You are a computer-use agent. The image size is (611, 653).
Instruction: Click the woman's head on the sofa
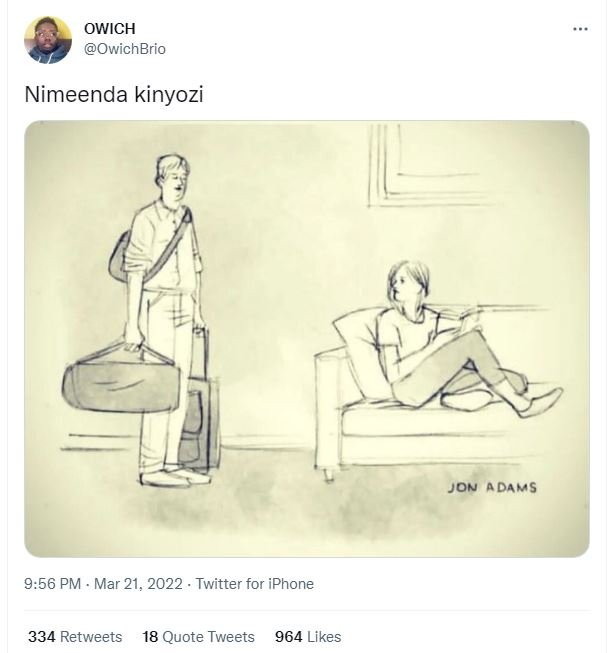pyautogui.click(x=406, y=284)
